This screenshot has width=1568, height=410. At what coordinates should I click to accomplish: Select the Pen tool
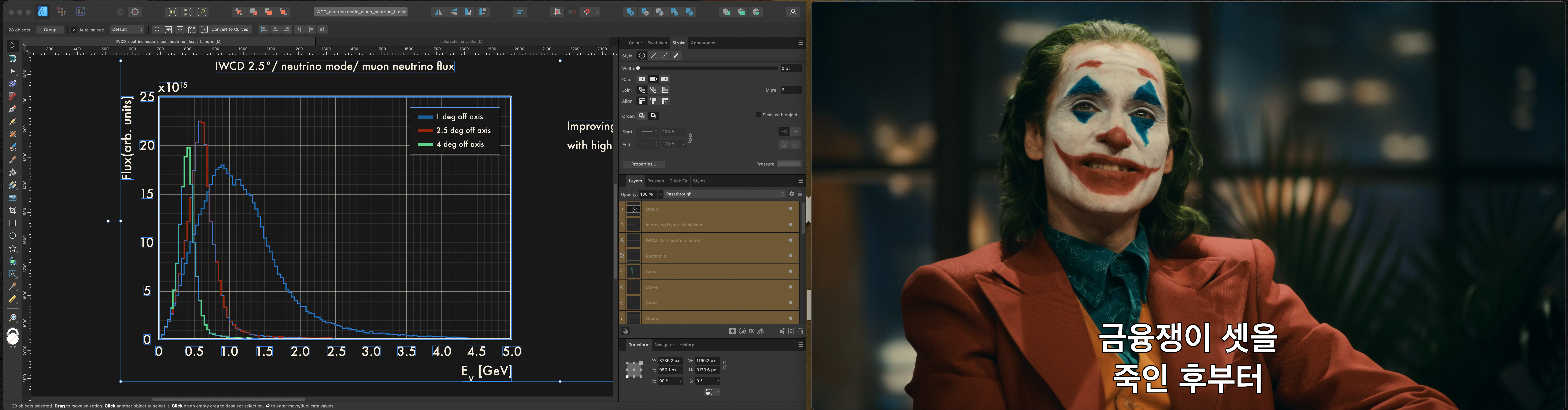pyautogui.click(x=12, y=109)
